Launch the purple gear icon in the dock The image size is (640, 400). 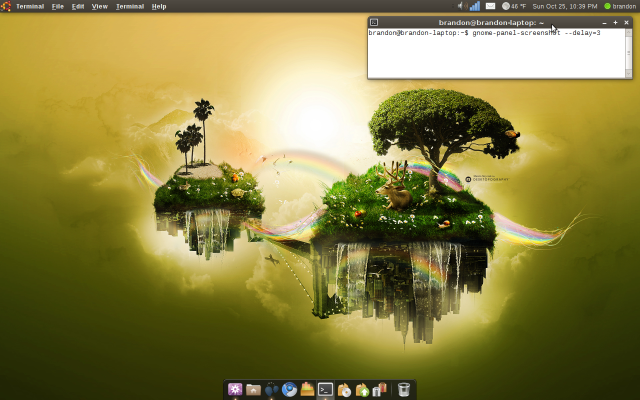click(235, 389)
